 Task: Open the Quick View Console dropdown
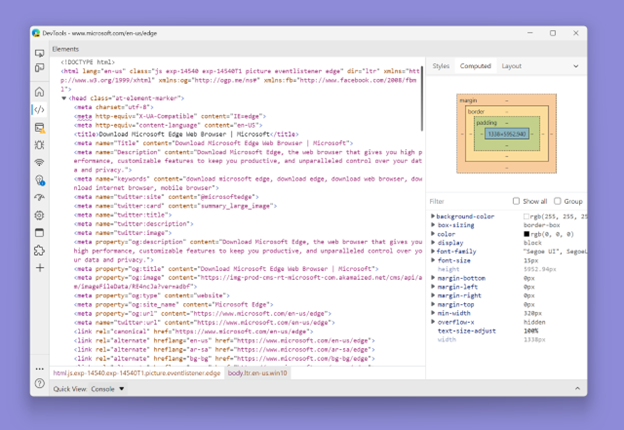[x=122, y=389]
